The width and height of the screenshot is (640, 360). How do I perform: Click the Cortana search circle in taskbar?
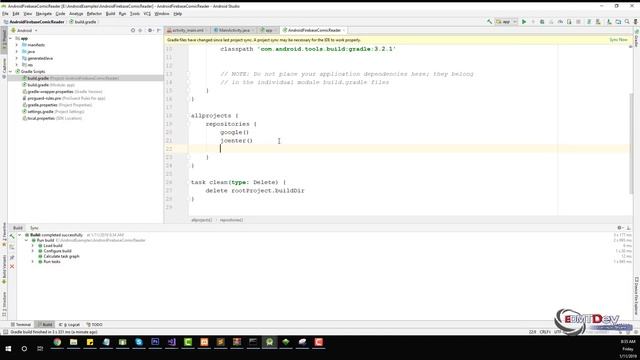click(24, 349)
